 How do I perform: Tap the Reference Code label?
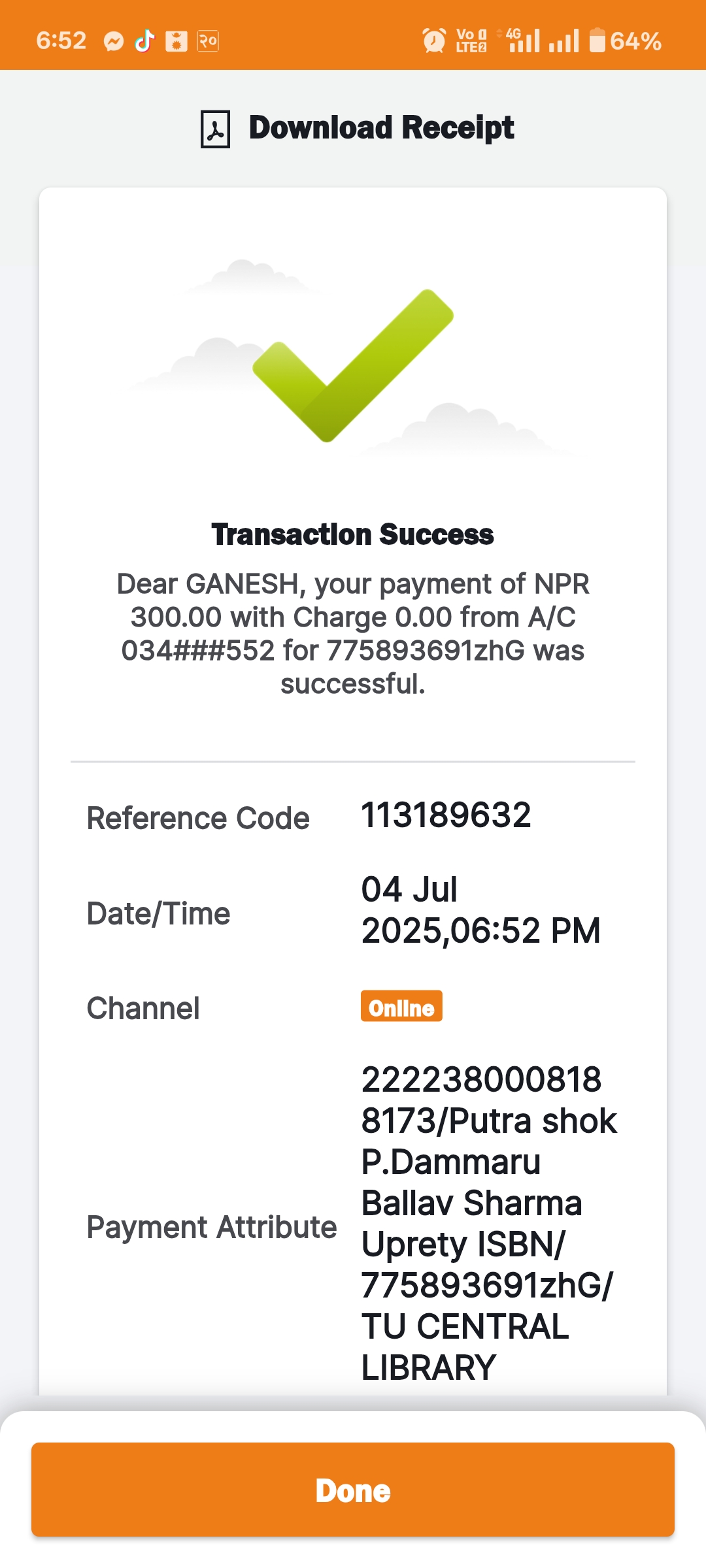click(198, 819)
